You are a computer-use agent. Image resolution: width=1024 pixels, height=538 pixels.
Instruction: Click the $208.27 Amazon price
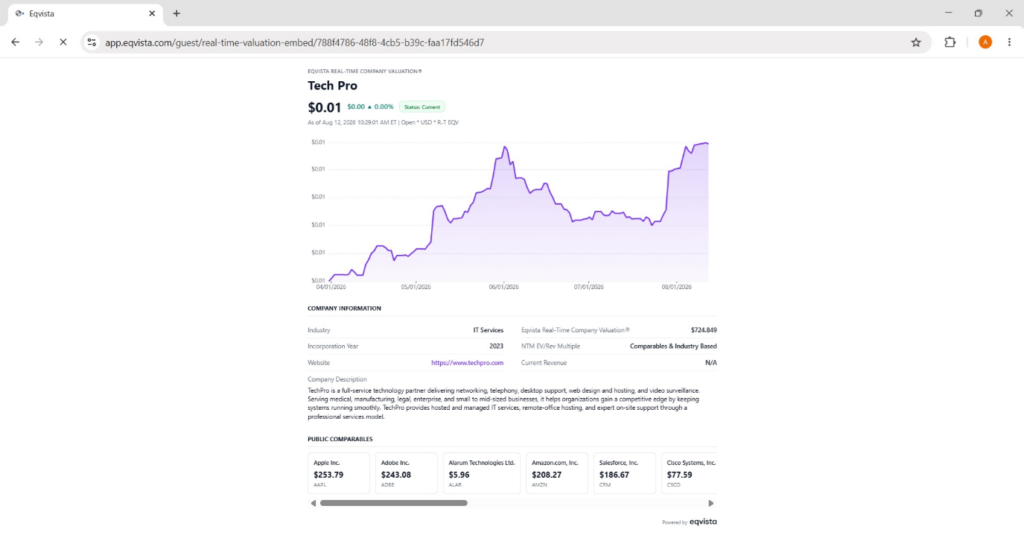coord(547,475)
